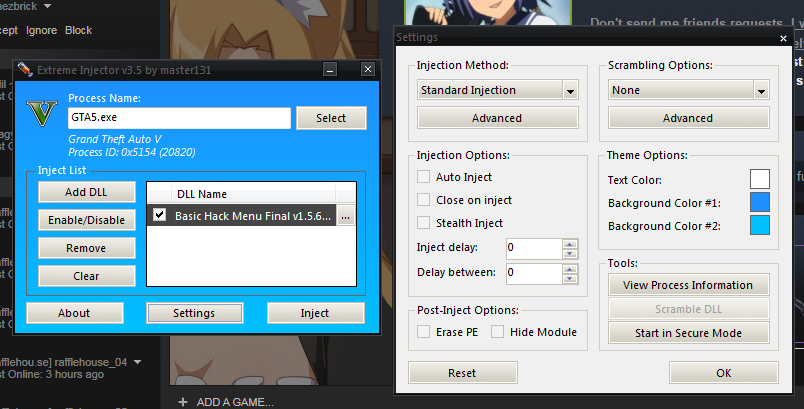Reset the settings to defaults

pos(463,373)
